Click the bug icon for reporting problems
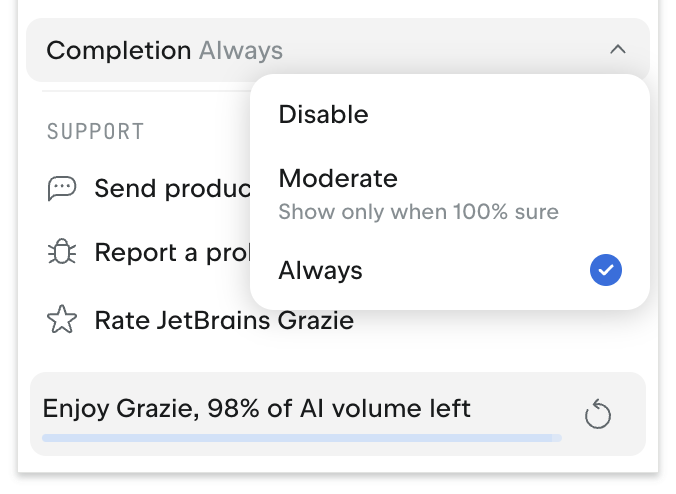676x494 pixels. (62, 253)
